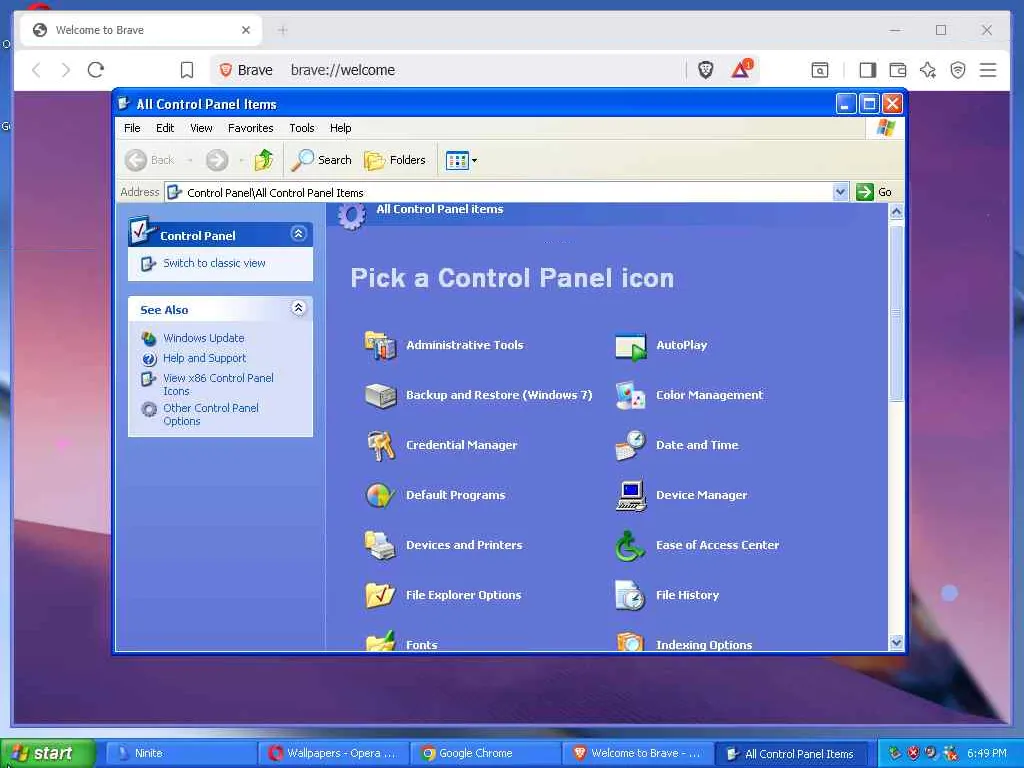The width and height of the screenshot is (1024, 768).
Task: Click the Up folder toolbar icon
Action: pos(264,160)
